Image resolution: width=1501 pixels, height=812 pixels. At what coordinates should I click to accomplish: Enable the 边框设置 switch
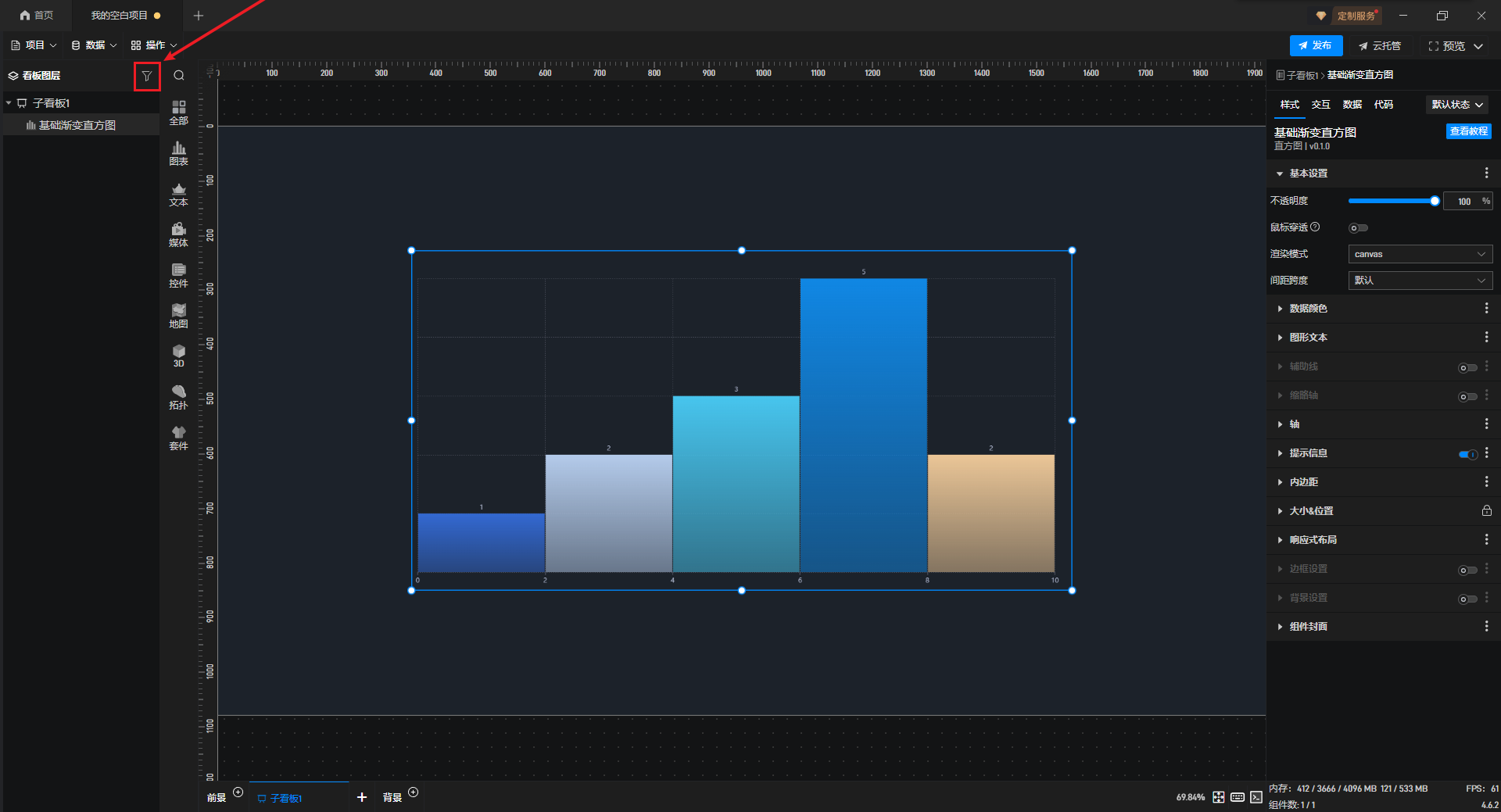tap(1467, 570)
